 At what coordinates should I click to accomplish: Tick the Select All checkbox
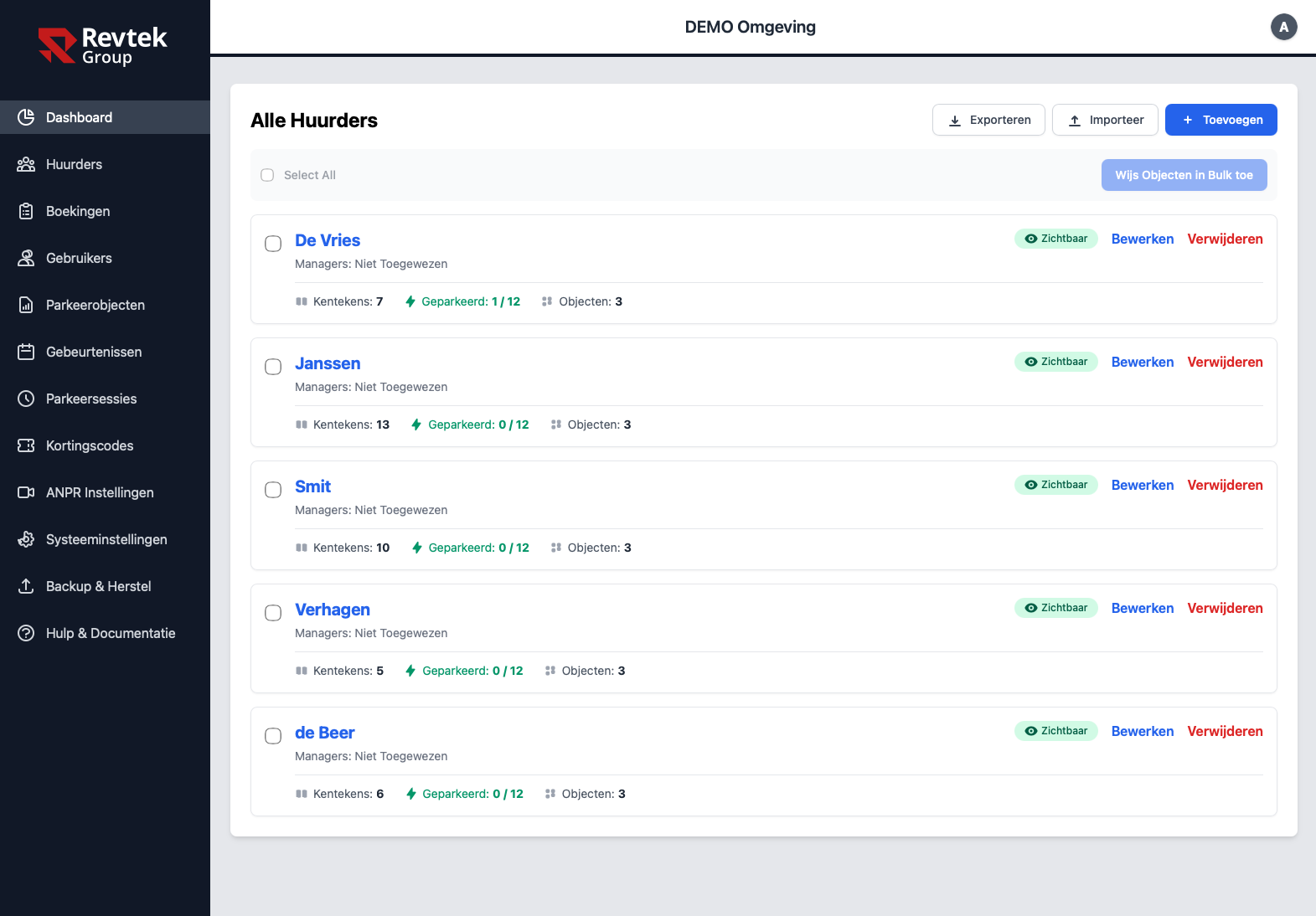267,175
